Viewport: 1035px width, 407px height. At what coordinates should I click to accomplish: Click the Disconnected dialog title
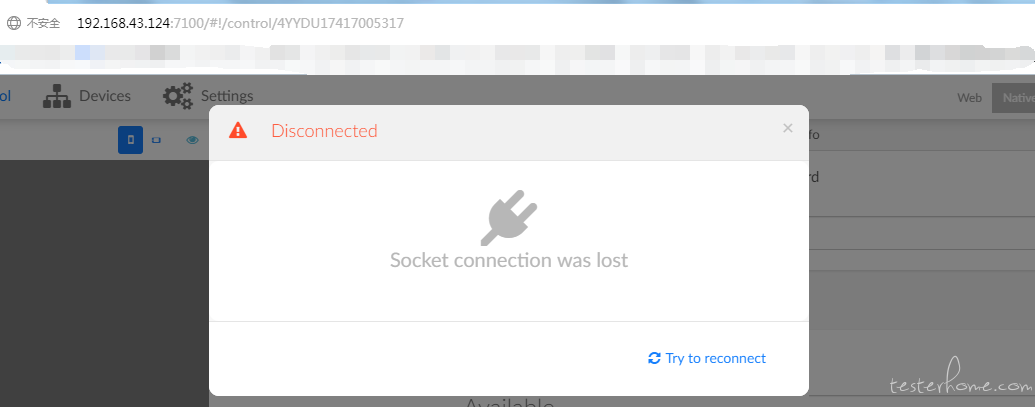click(x=324, y=131)
